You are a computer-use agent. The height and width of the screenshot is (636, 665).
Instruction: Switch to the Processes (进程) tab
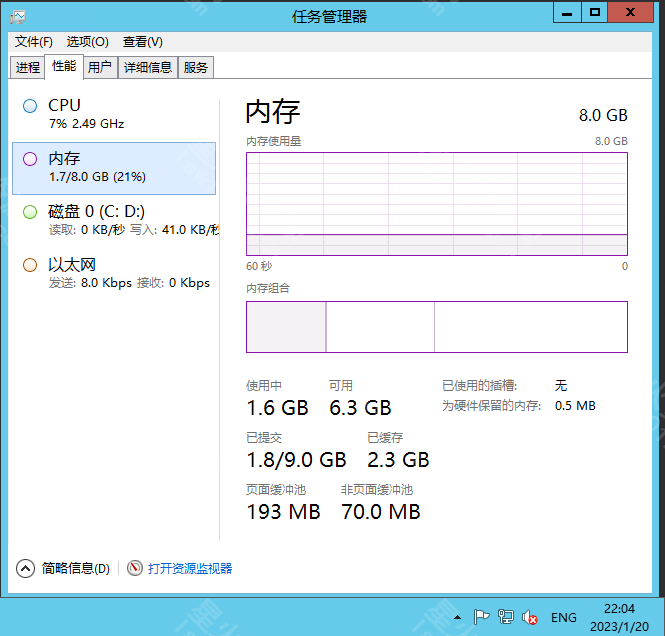point(28,67)
